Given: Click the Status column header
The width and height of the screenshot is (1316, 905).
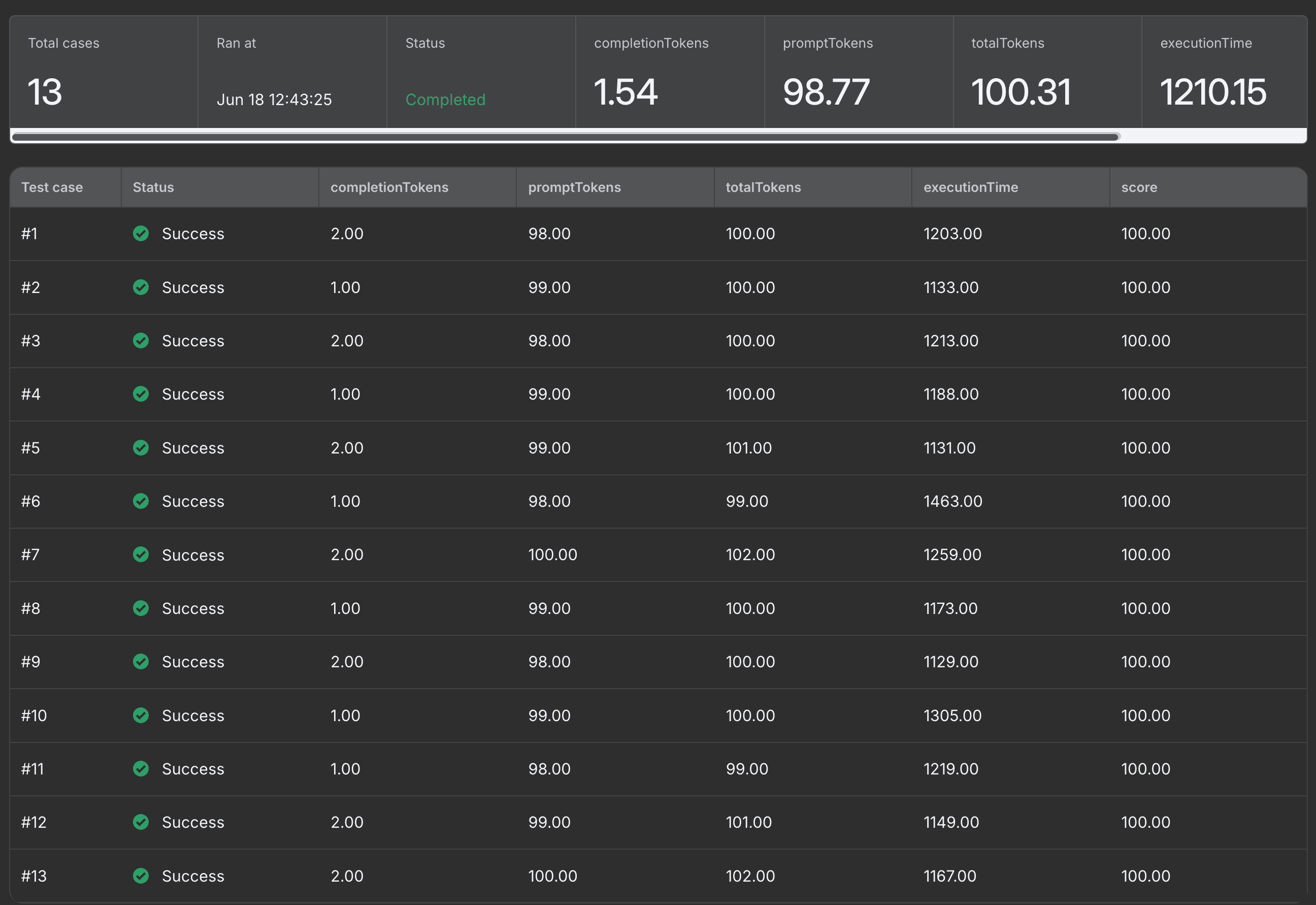Looking at the screenshot, I should tap(152, 187).
